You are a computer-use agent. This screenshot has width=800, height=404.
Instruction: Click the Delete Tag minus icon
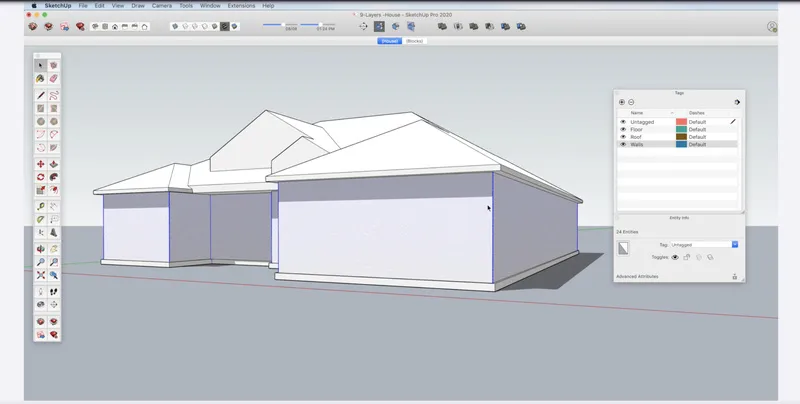tap(631, 102)
